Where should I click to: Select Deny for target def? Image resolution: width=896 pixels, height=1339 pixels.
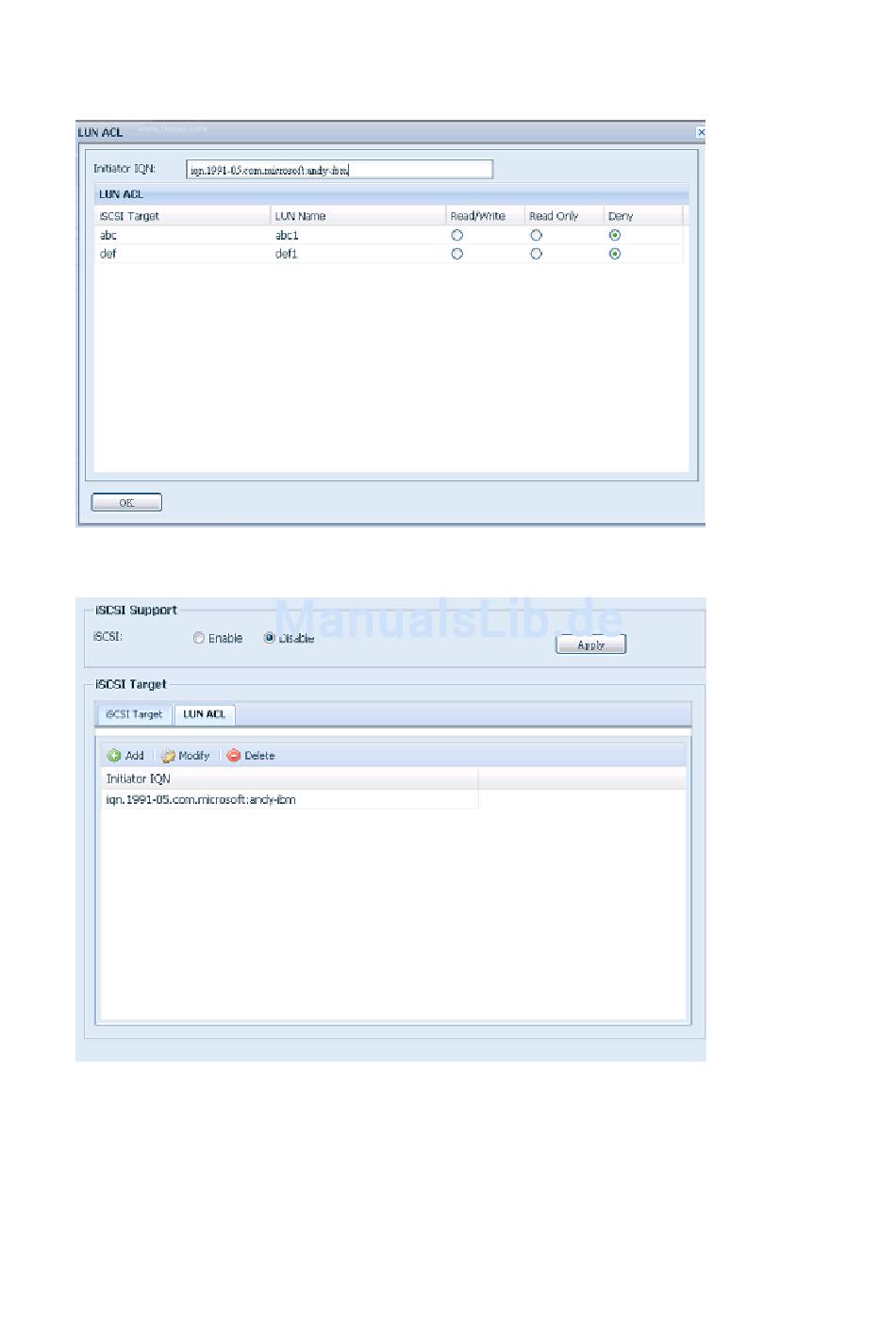[x=615, y=254]
